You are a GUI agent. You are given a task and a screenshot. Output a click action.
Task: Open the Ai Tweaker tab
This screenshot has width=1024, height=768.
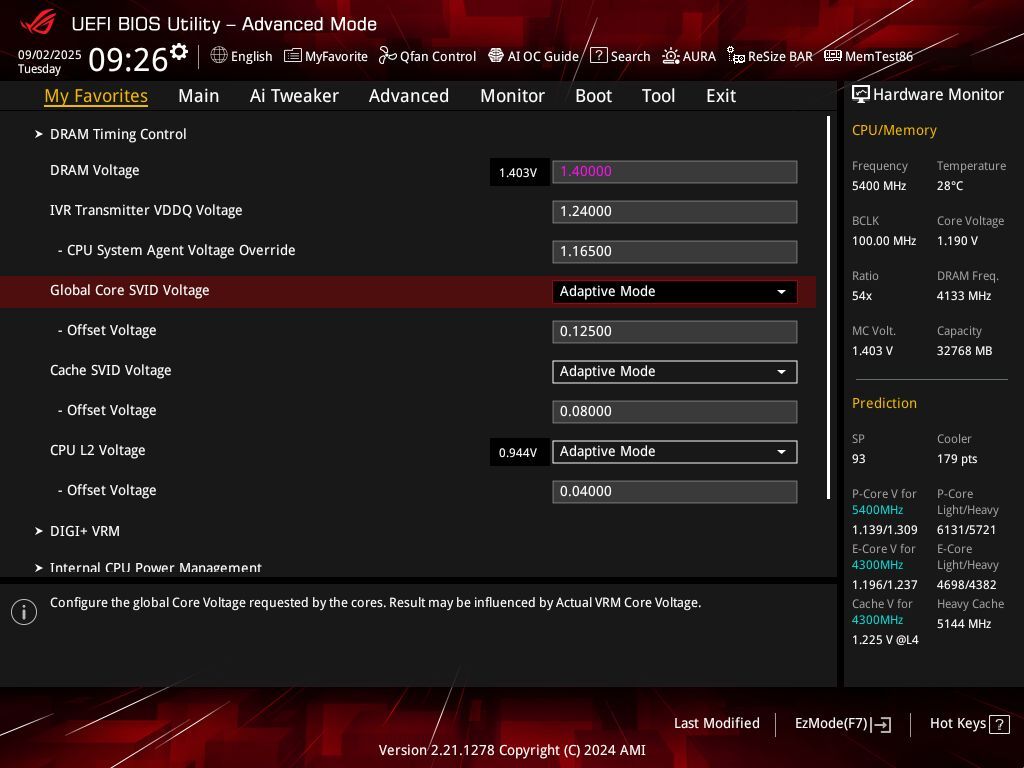(294, 96)
